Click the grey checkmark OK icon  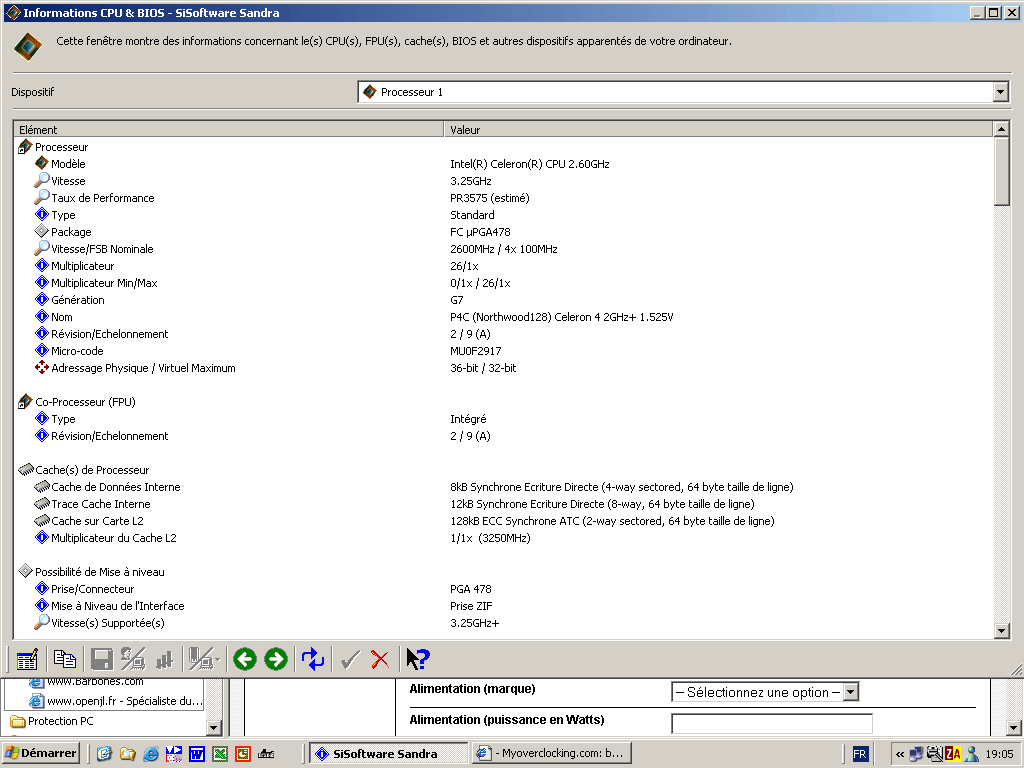pyautogui.click(x=350, y=659)
